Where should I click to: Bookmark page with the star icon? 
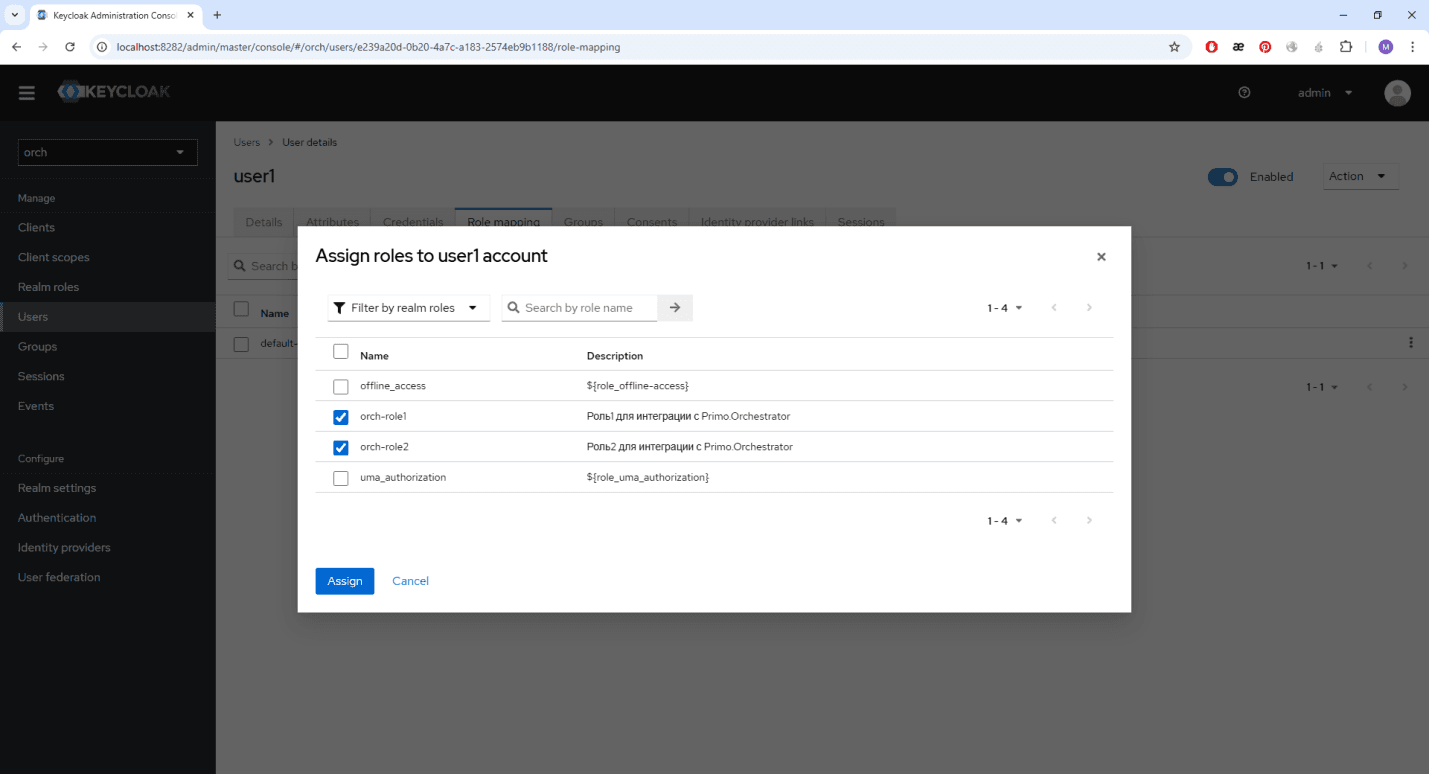coord(1174,47)
